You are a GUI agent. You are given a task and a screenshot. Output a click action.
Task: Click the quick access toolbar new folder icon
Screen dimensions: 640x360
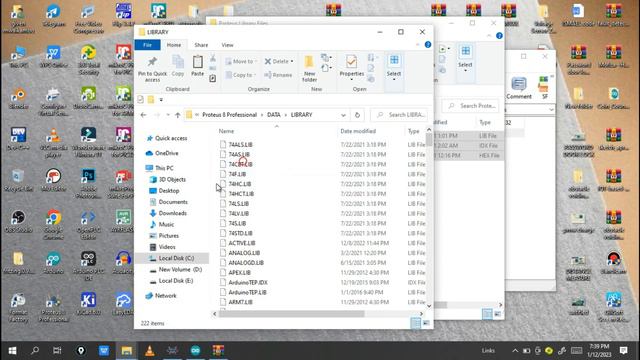[x=151, y=99]
